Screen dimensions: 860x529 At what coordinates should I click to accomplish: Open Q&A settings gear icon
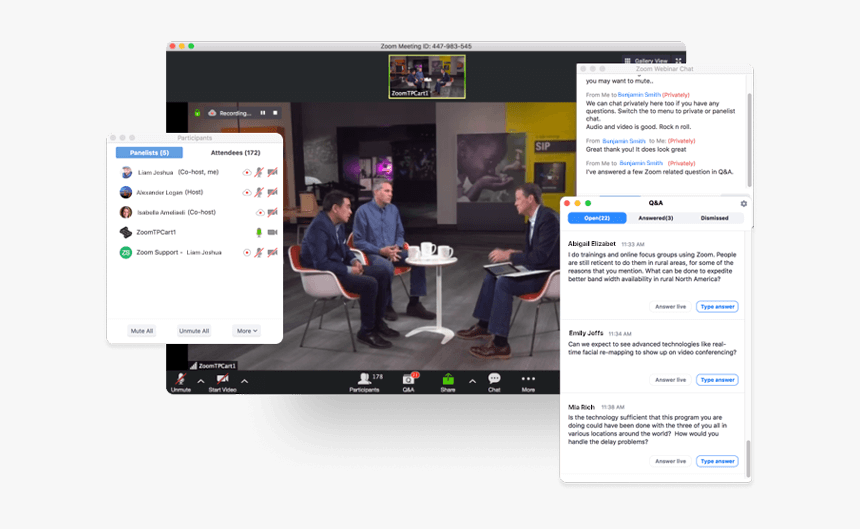tap(744, 203)
